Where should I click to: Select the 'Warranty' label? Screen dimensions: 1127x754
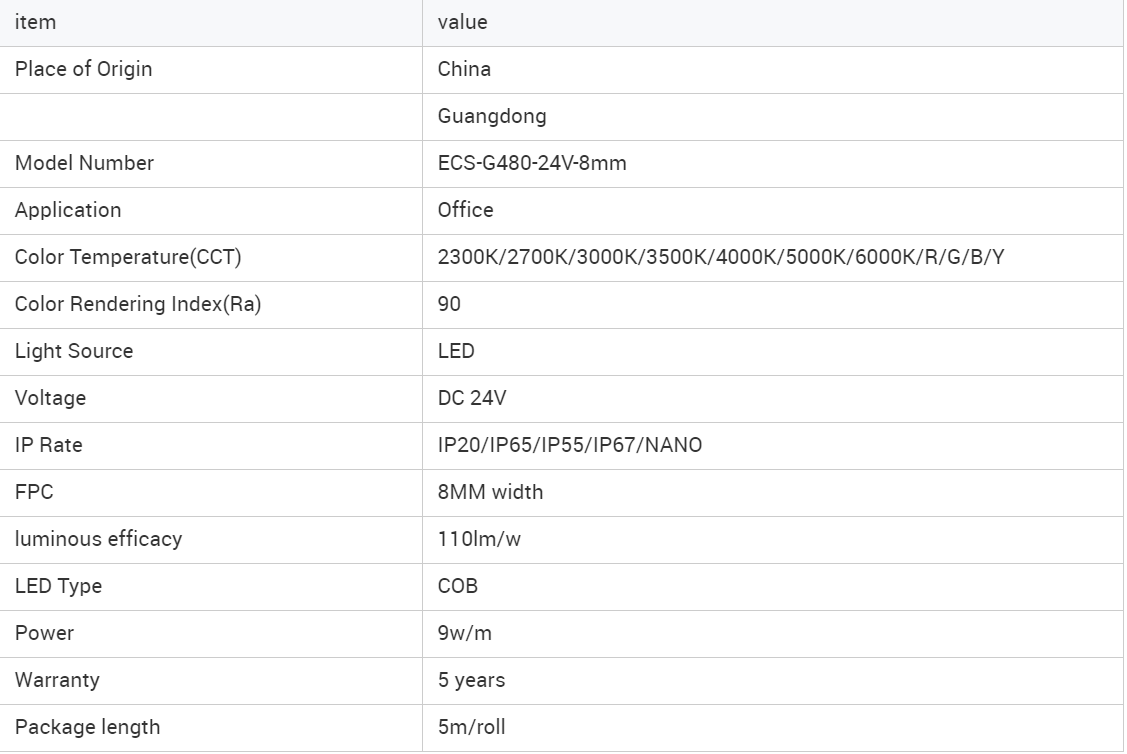58,680
